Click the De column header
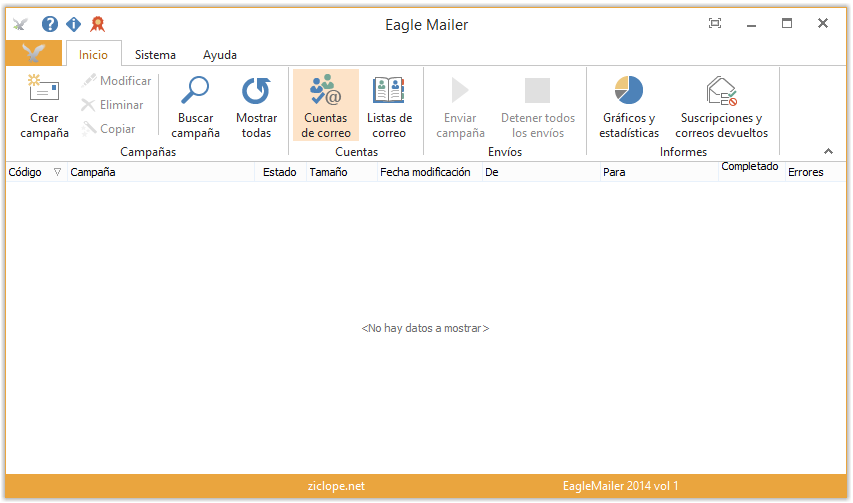This screenshot has width=853, height=503. [x=541, y=172]
